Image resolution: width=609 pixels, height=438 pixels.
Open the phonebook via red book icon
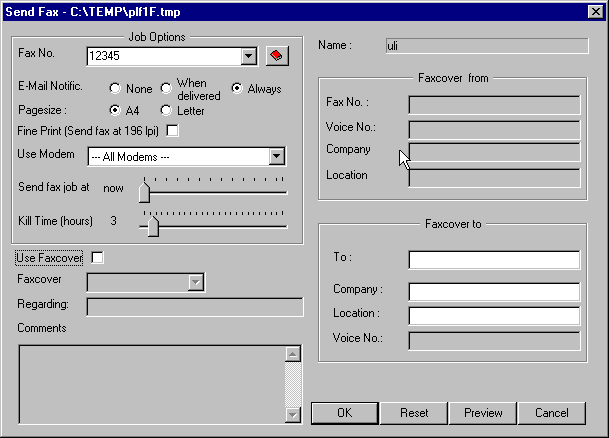(277, 56)
